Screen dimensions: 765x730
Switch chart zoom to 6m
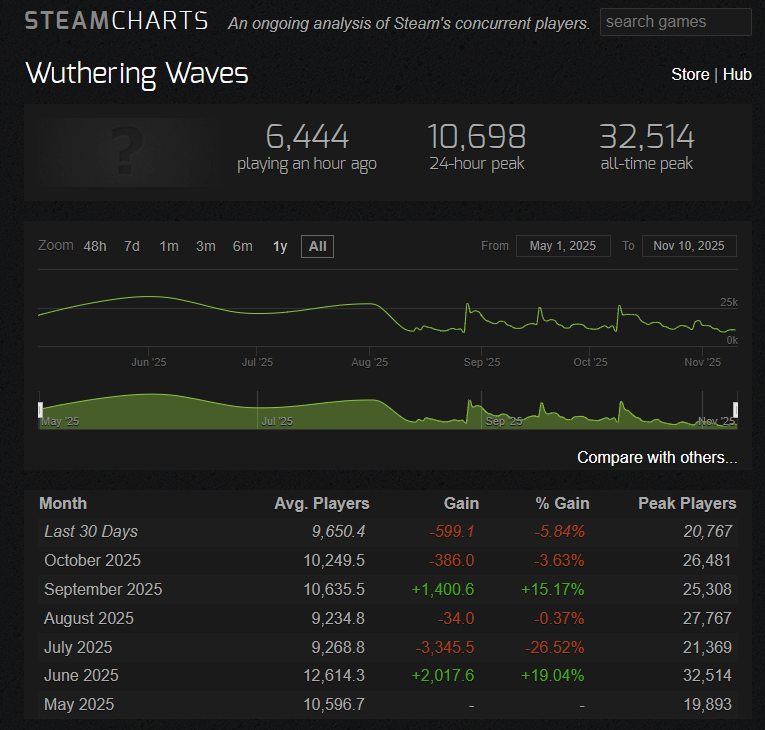point(243,246)
